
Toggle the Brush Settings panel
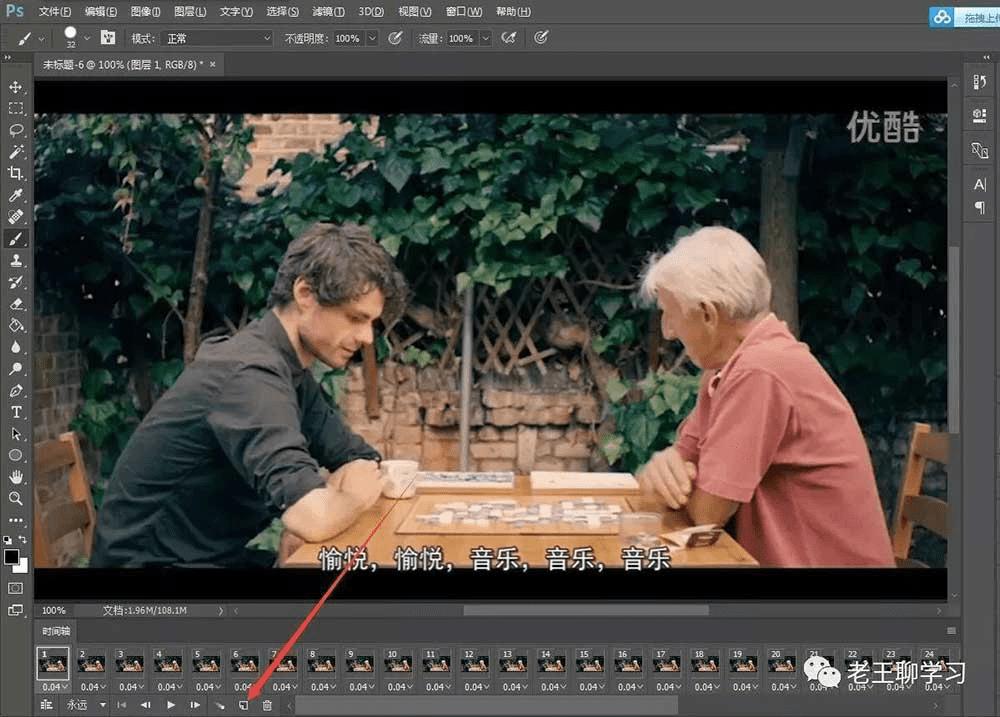(x=108, y=38)
